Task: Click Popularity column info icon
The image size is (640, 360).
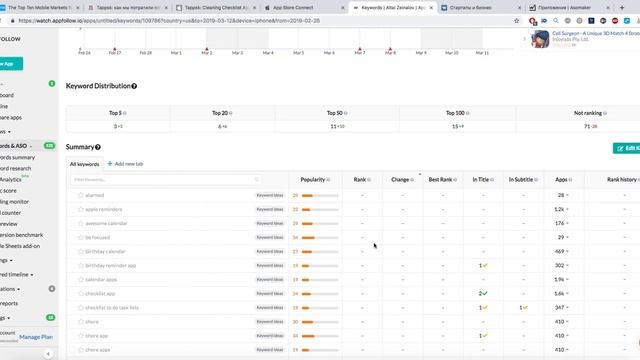Action: point(328,180)
